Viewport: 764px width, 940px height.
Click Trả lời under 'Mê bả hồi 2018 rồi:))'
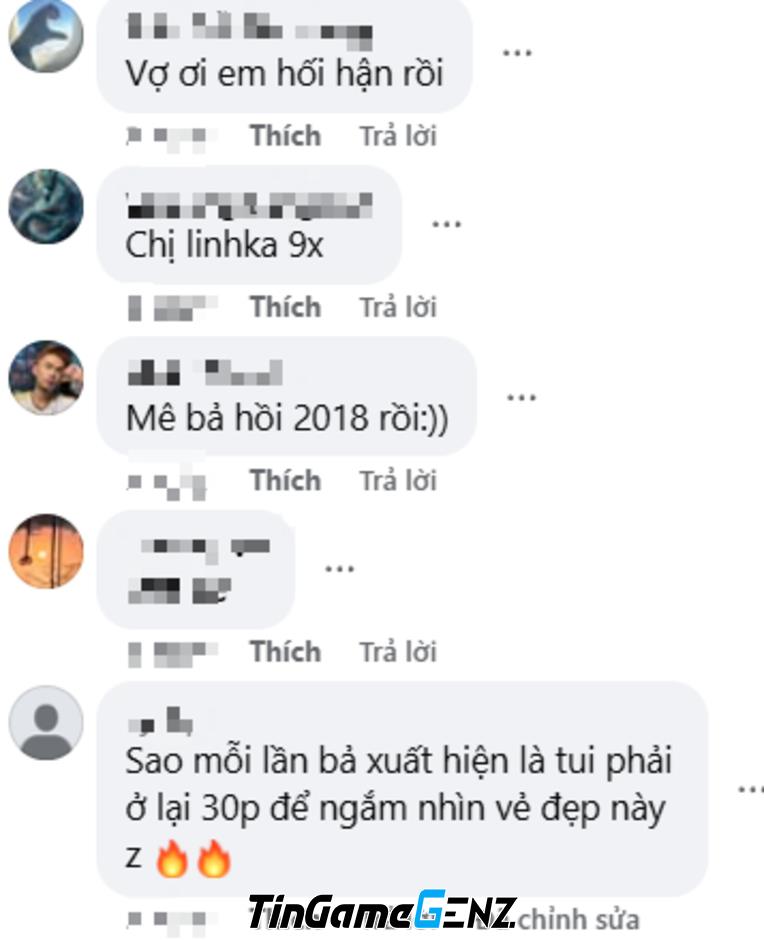[x=398, y=480]
